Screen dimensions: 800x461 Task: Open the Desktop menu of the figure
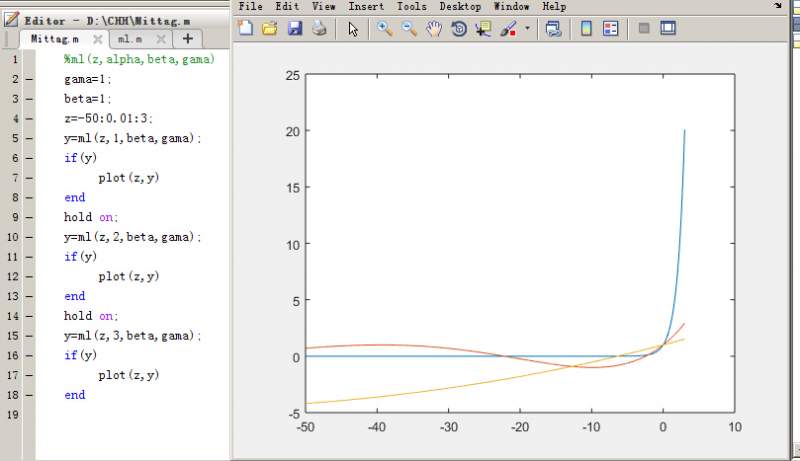[x=460, y=7]
